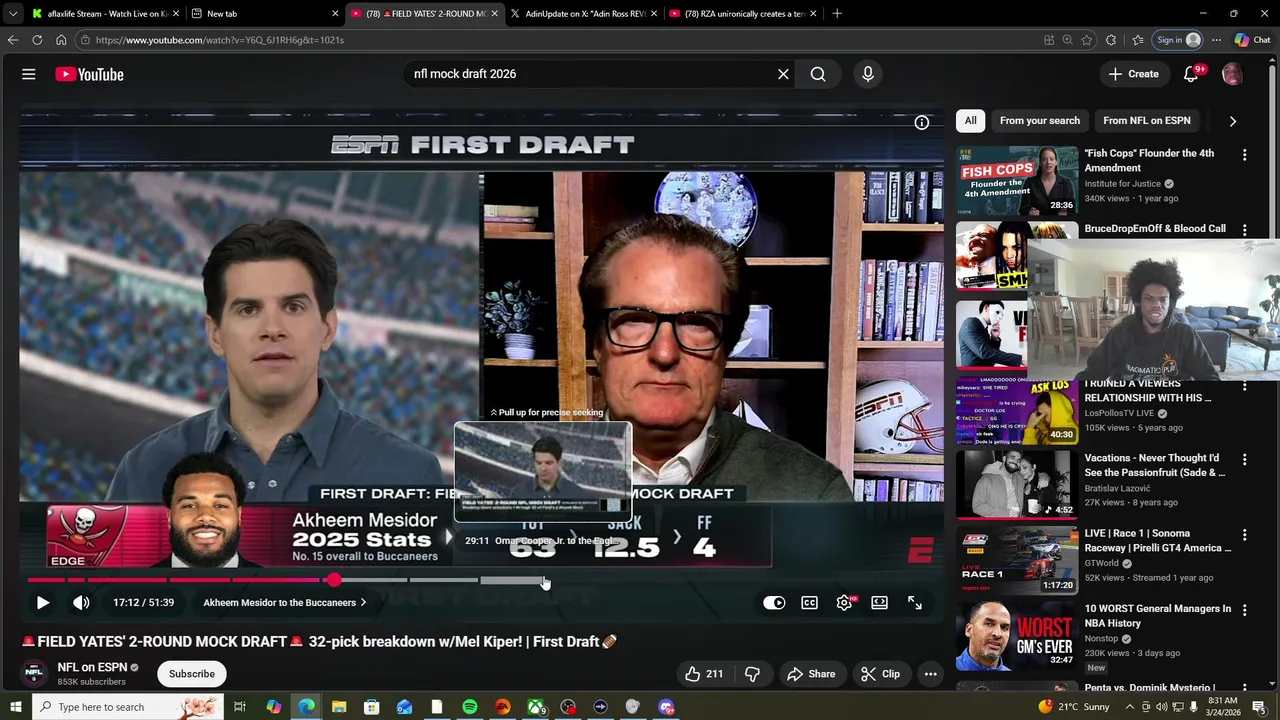The height and width of the screenshot is (720, 1280).
Task: Dislike the video with thumbs down
Action: [x=753, y=674]
